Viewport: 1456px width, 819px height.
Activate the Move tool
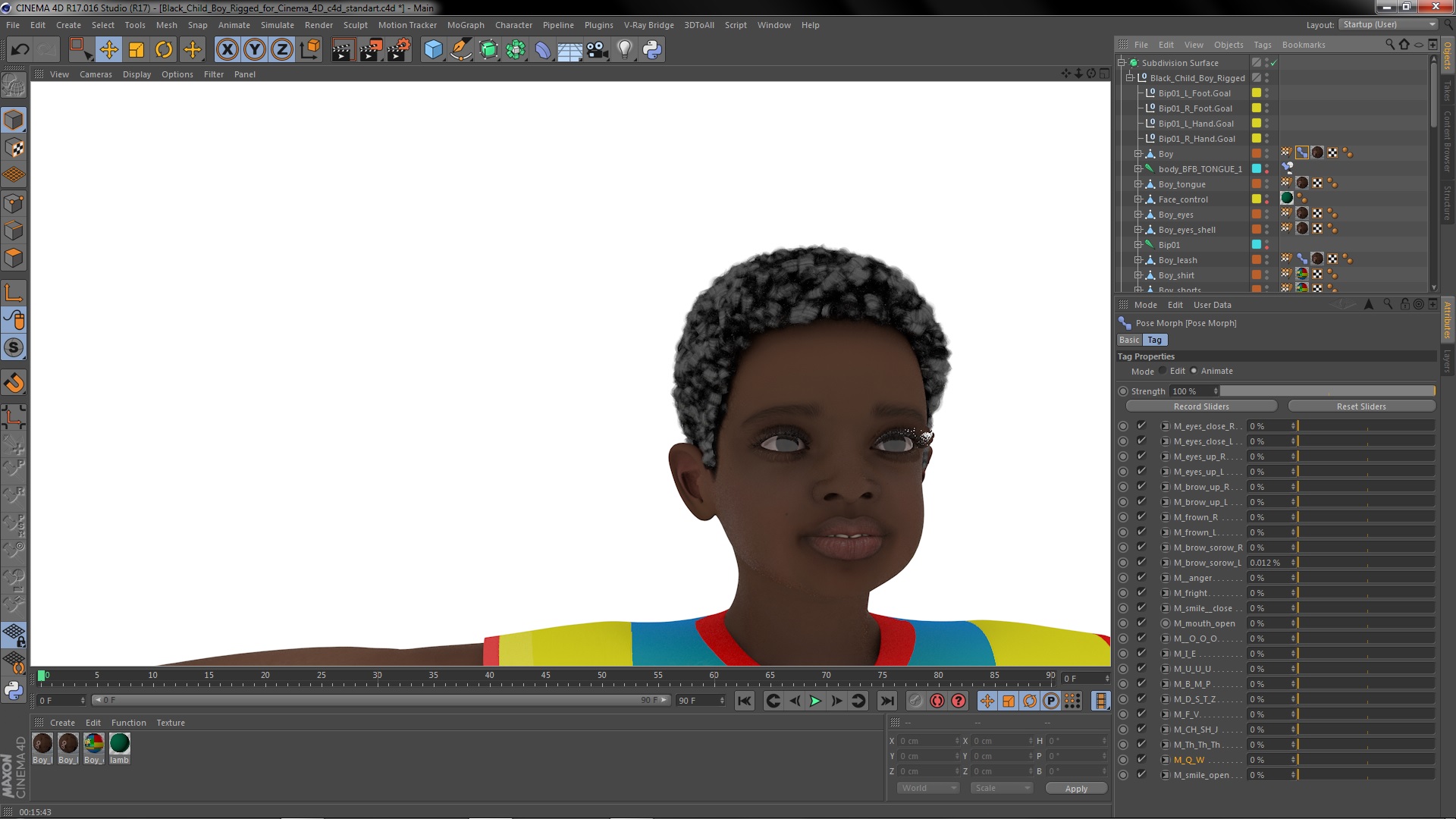pyautogui.click(x=108, y=50)
